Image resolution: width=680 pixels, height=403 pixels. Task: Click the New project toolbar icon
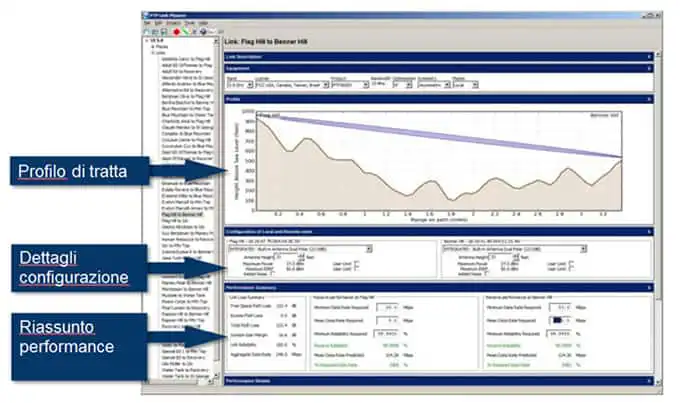click(x=147, y=32)
